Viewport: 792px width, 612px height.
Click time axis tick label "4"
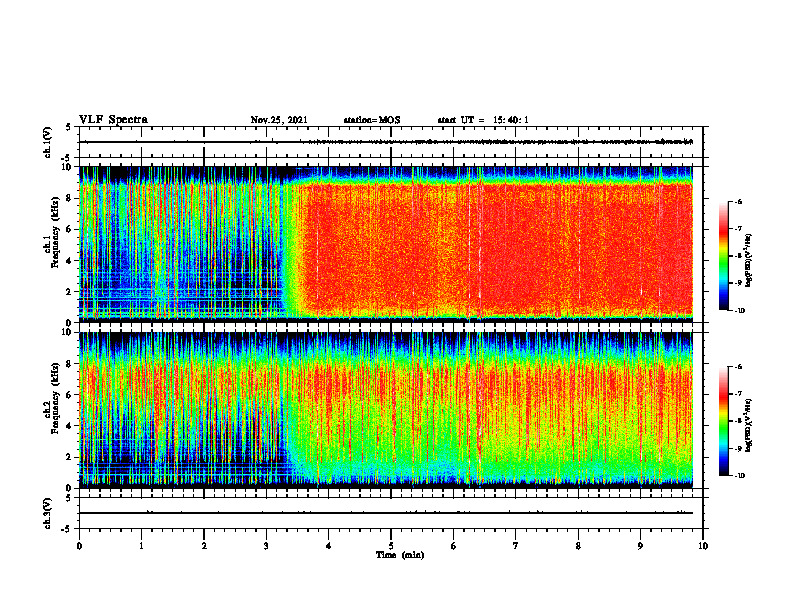(329, 546)
